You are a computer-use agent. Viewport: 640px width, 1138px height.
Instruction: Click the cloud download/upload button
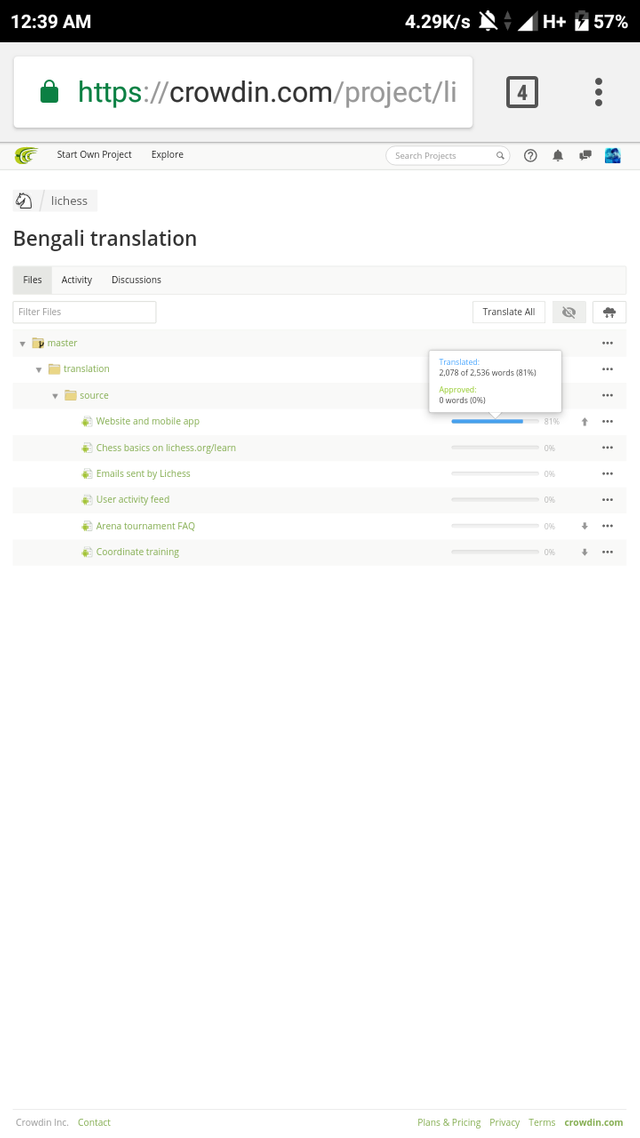coord(609,312)
